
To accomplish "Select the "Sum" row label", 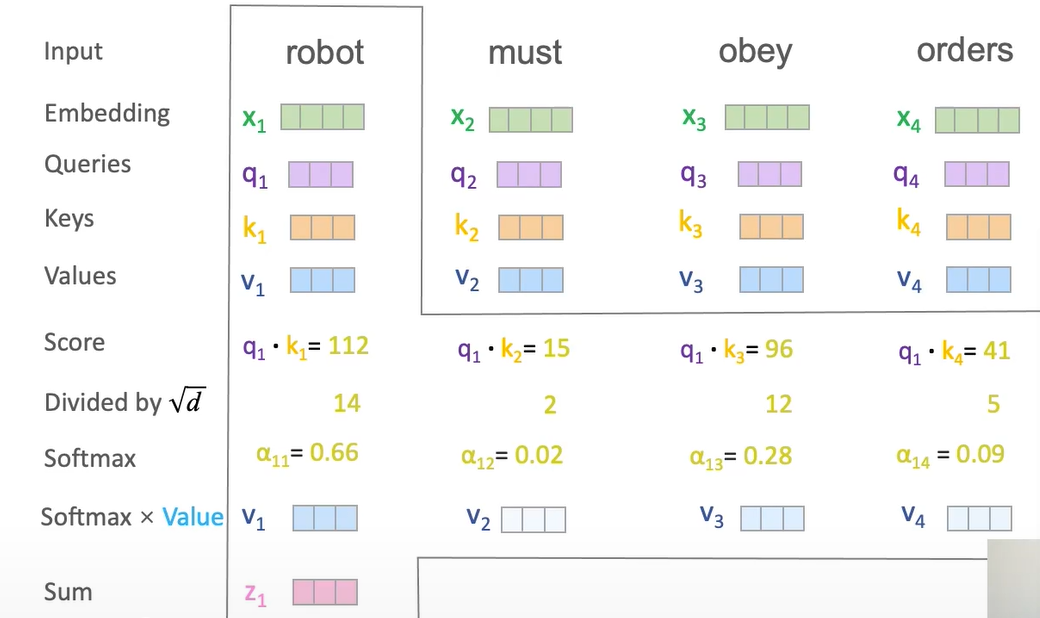I will pyautogui.click(x=68, y=592).
